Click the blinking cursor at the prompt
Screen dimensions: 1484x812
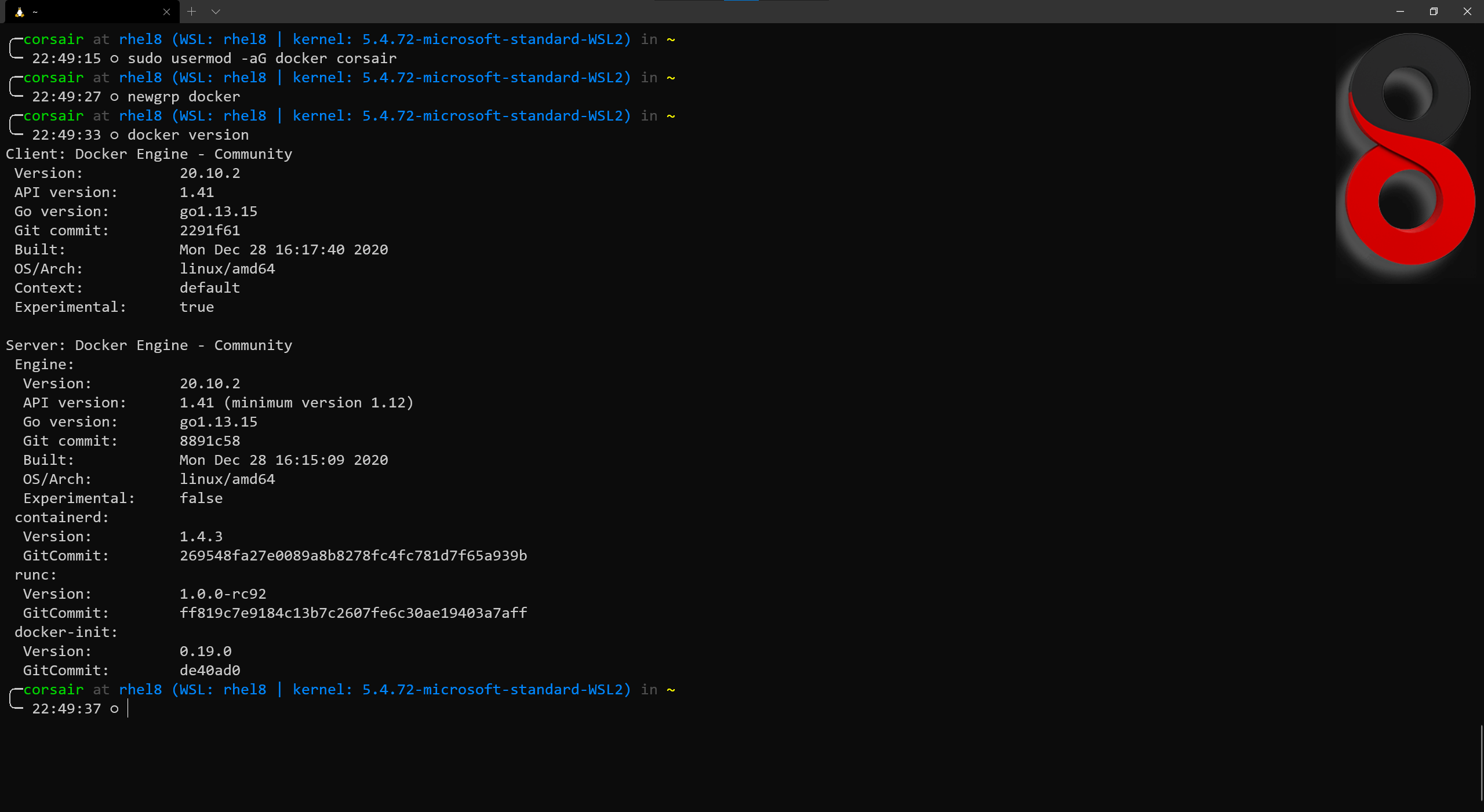click(127, 708)
